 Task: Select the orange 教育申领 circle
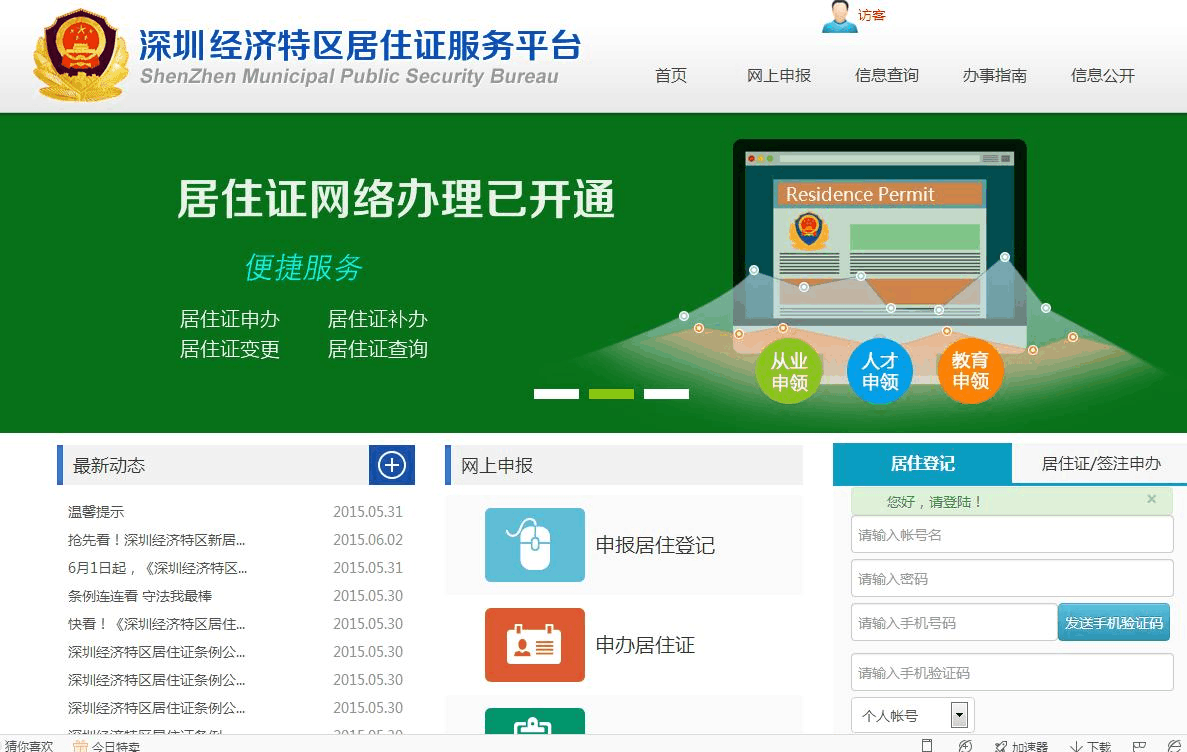970,372
